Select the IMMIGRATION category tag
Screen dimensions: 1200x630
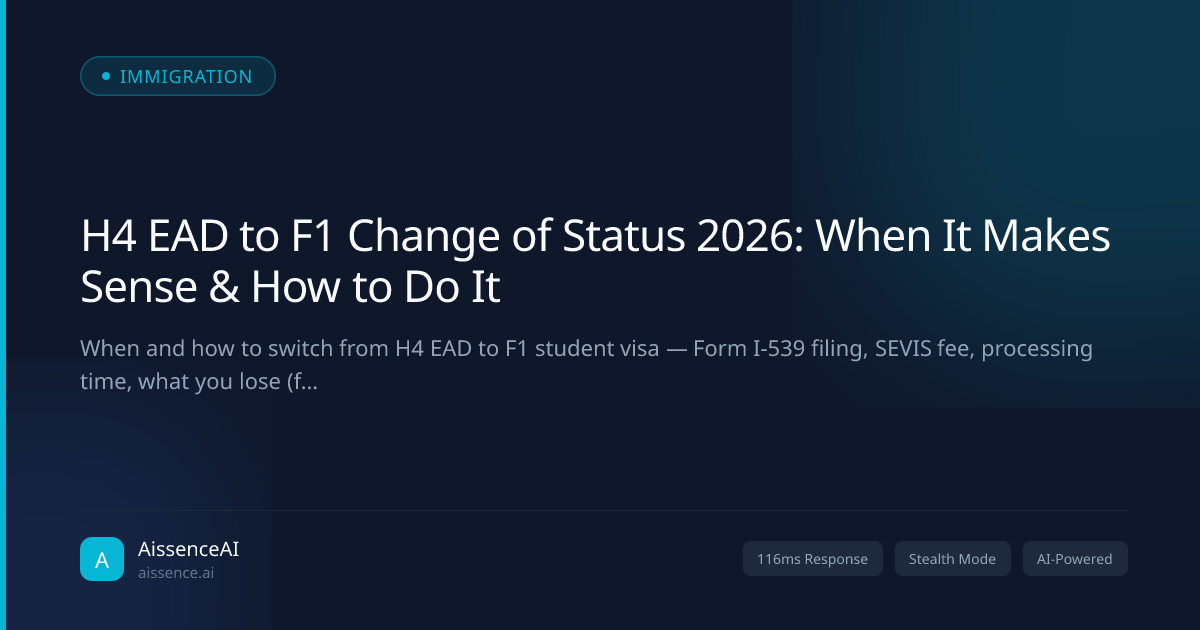[x=177, y=76]
